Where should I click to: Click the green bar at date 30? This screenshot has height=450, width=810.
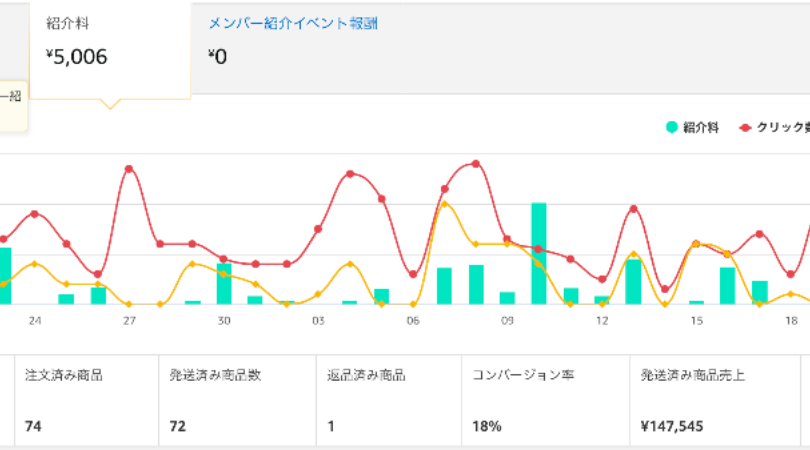coord(224,284)
